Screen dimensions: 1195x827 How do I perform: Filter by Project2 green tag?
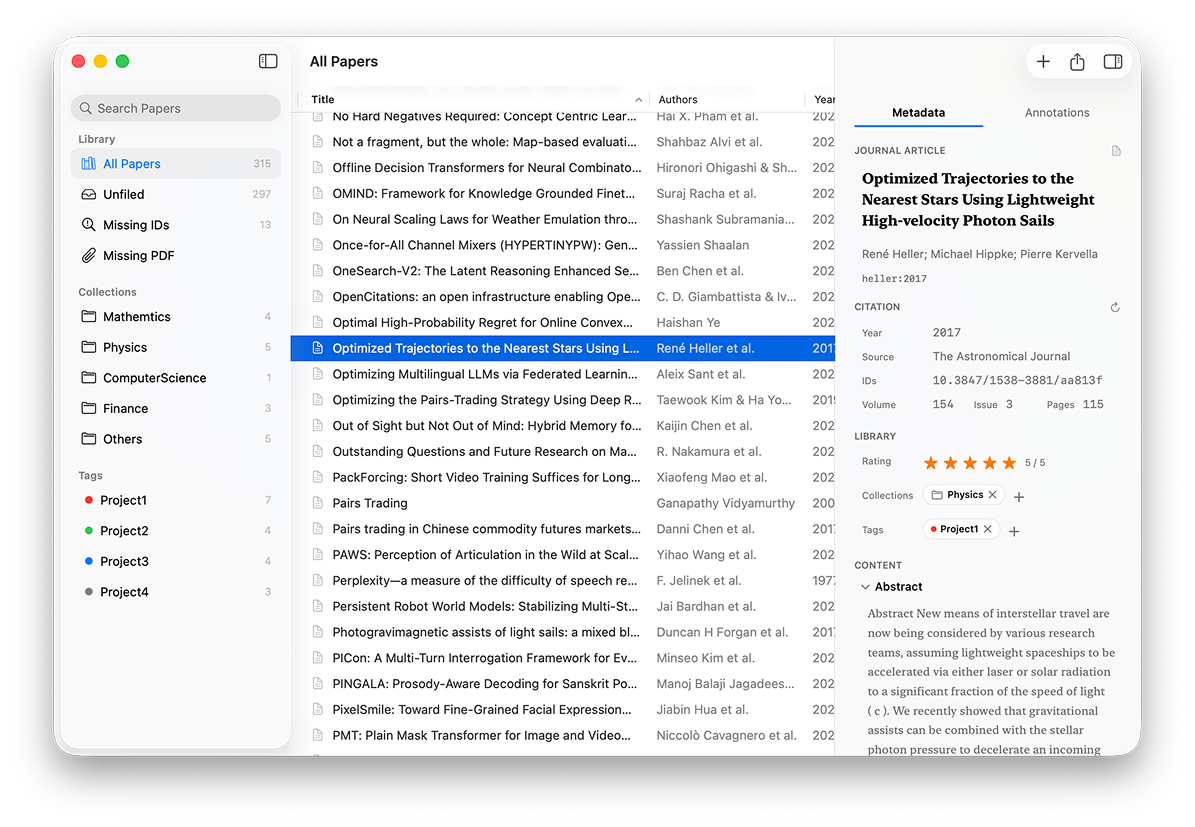[176, 530]
